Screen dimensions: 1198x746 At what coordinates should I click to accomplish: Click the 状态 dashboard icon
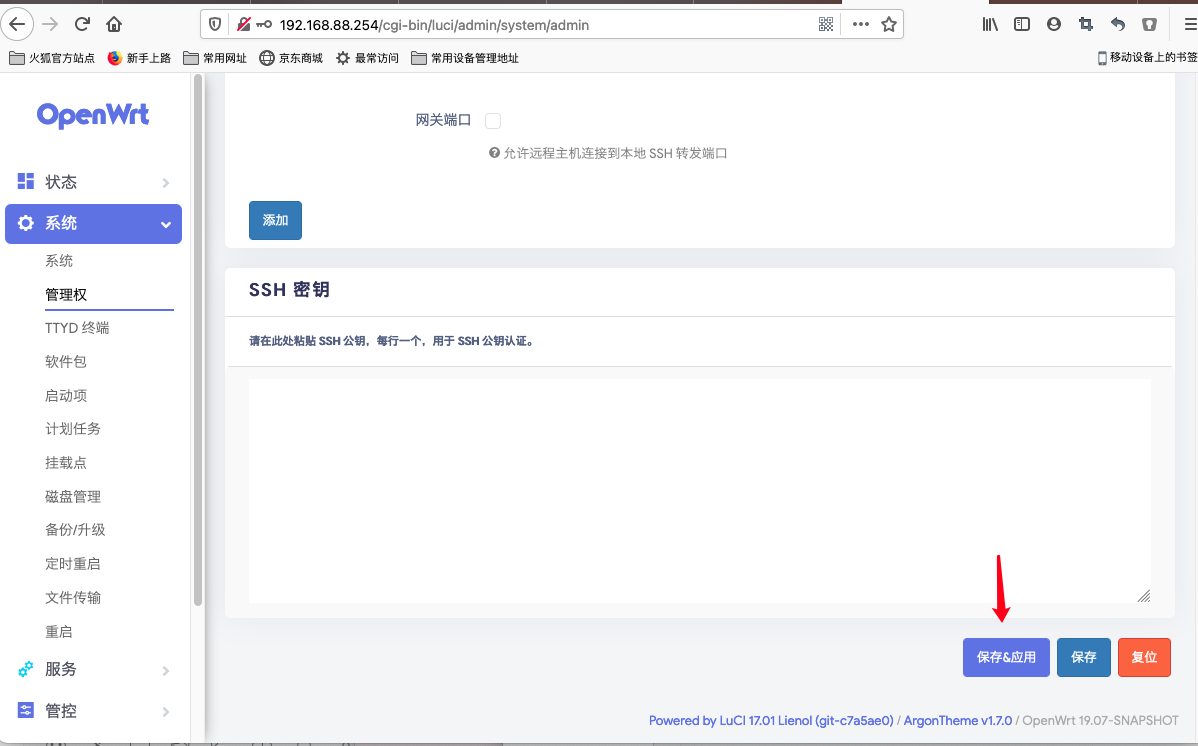[26, 181]
